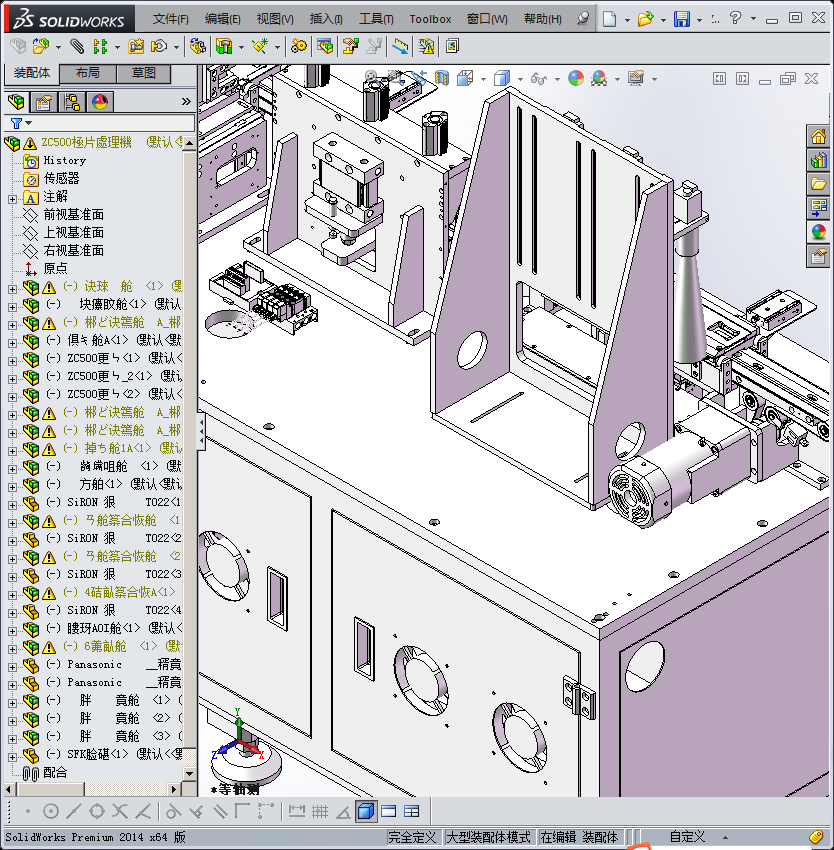This screenshot has width=834, height=850.
Task: Switch to the 布局 tab
Action: 87,73
